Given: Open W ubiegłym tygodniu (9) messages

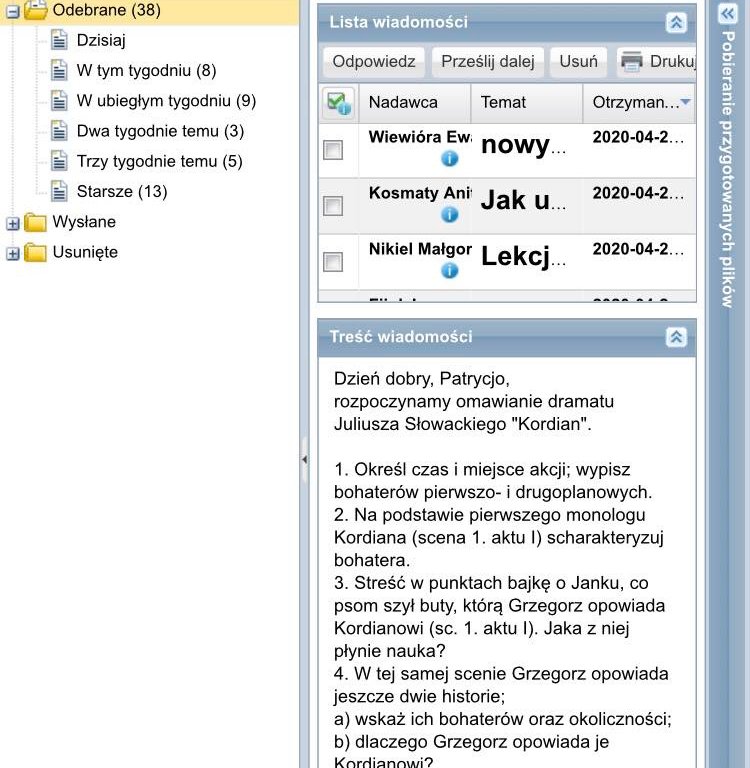Looking at the screenshot, I should click(x=166, y=101).
